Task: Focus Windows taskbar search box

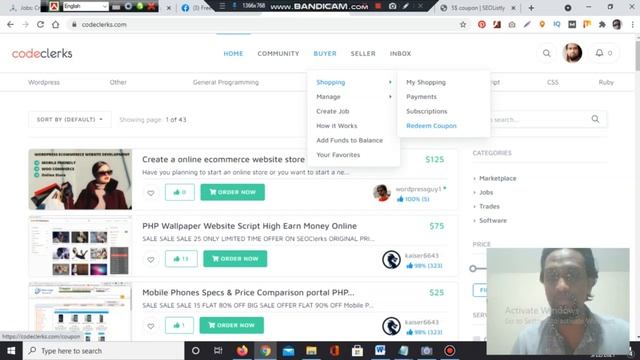Action: (x=104, y=351)
